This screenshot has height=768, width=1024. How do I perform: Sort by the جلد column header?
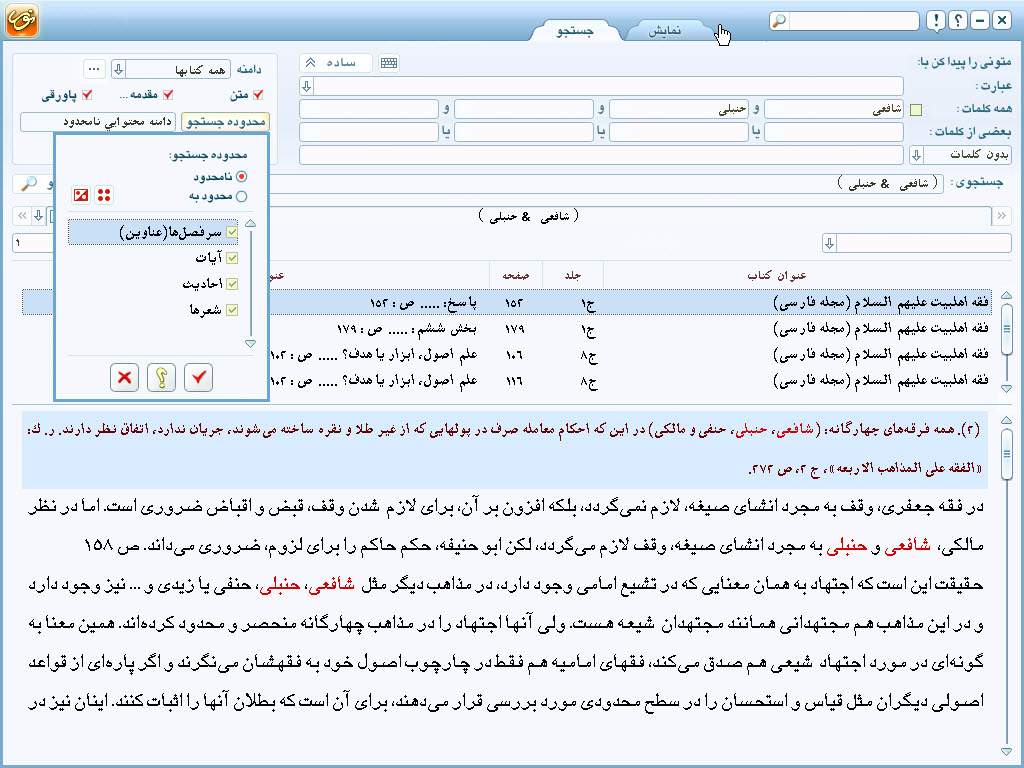point(573,276)
